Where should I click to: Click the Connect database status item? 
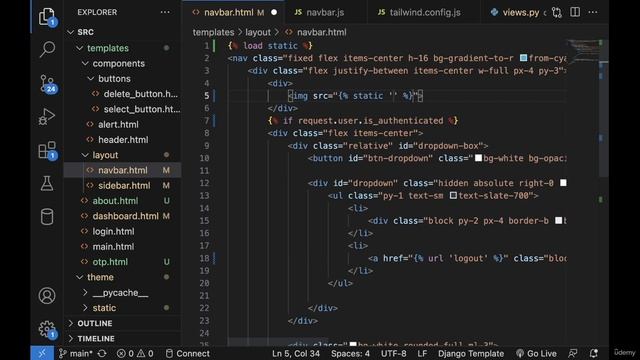[187, 353]
